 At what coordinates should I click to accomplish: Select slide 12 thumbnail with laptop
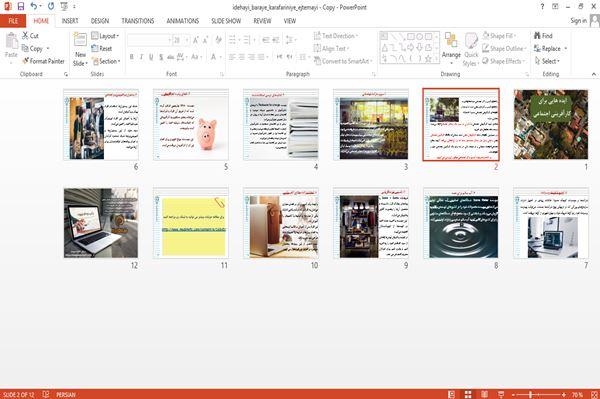pyautogui.click(x=101, y=223)
